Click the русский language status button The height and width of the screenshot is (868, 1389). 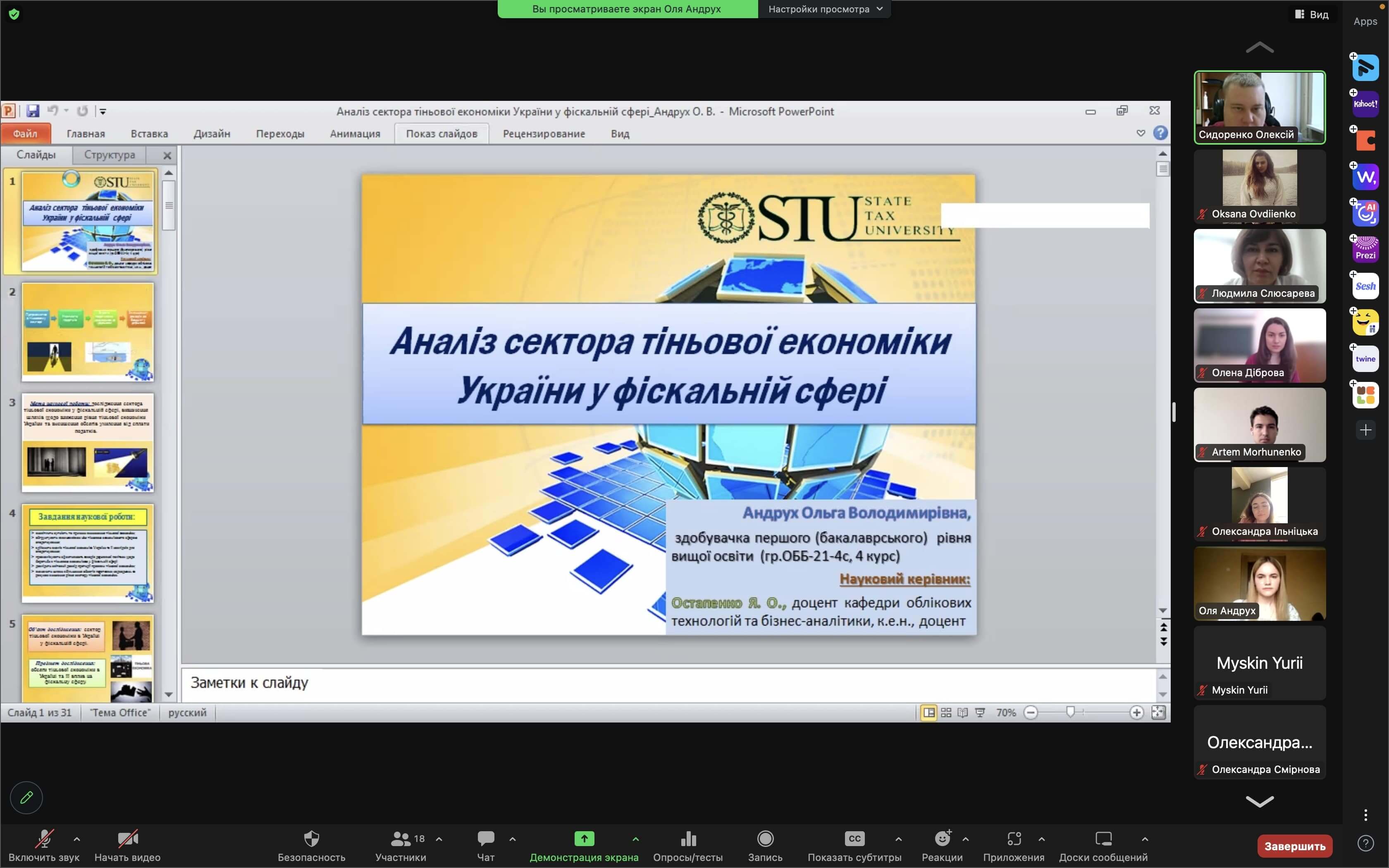pyautogui.click(x=187, y=713)
